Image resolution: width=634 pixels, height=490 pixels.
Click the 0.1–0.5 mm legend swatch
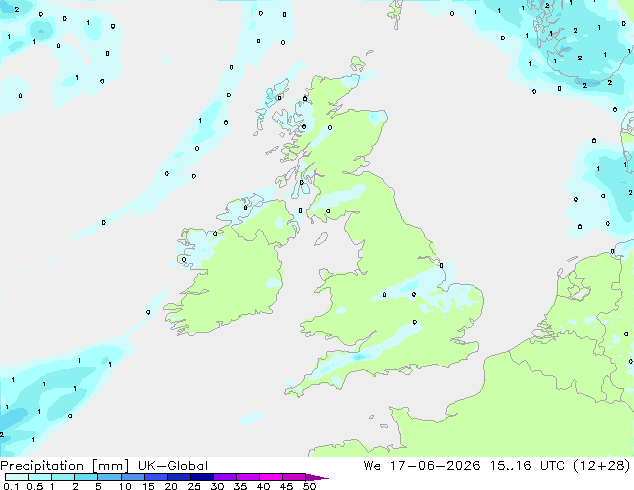[17, 477]
